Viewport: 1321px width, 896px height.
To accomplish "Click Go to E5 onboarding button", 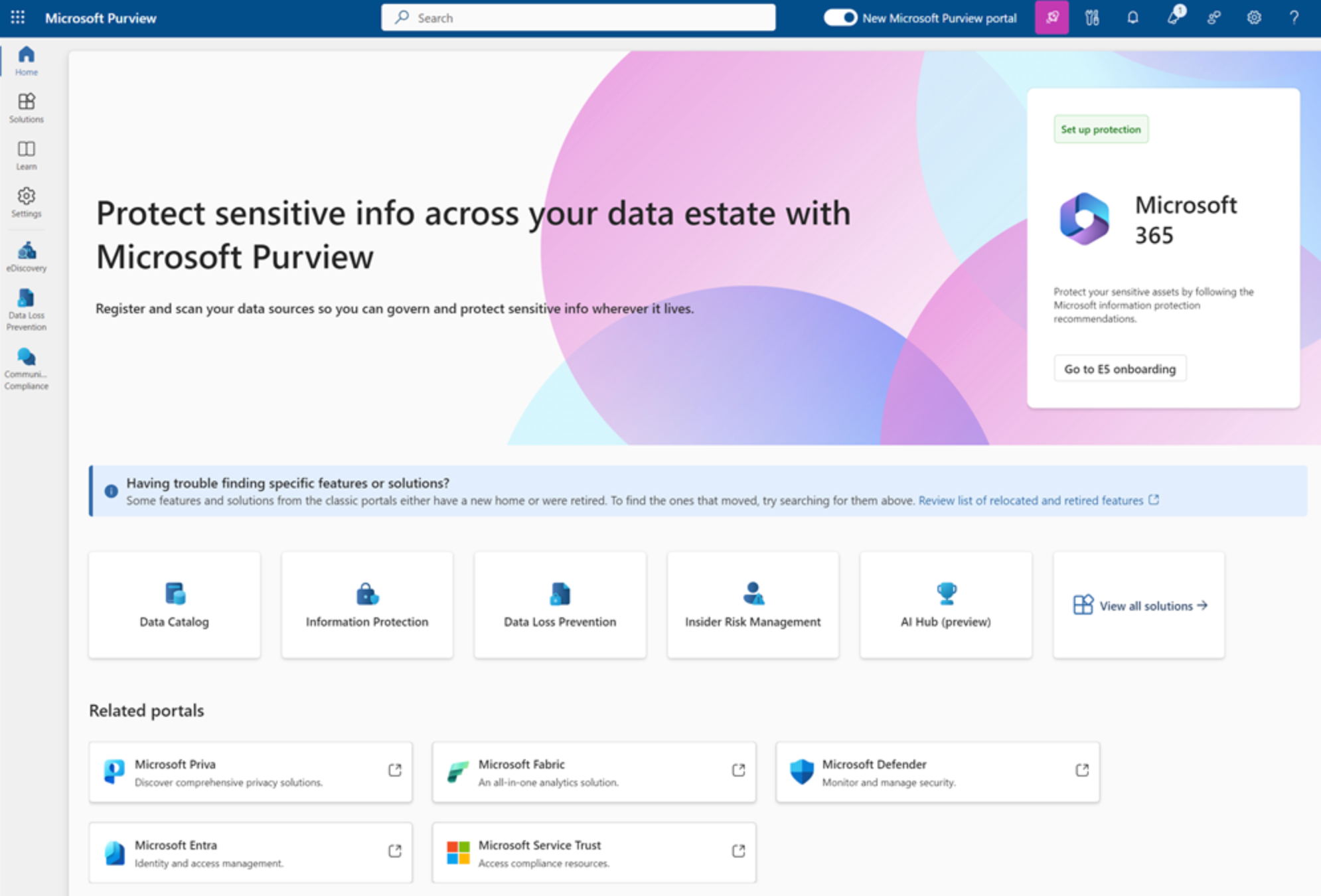I will [1120, 369].
